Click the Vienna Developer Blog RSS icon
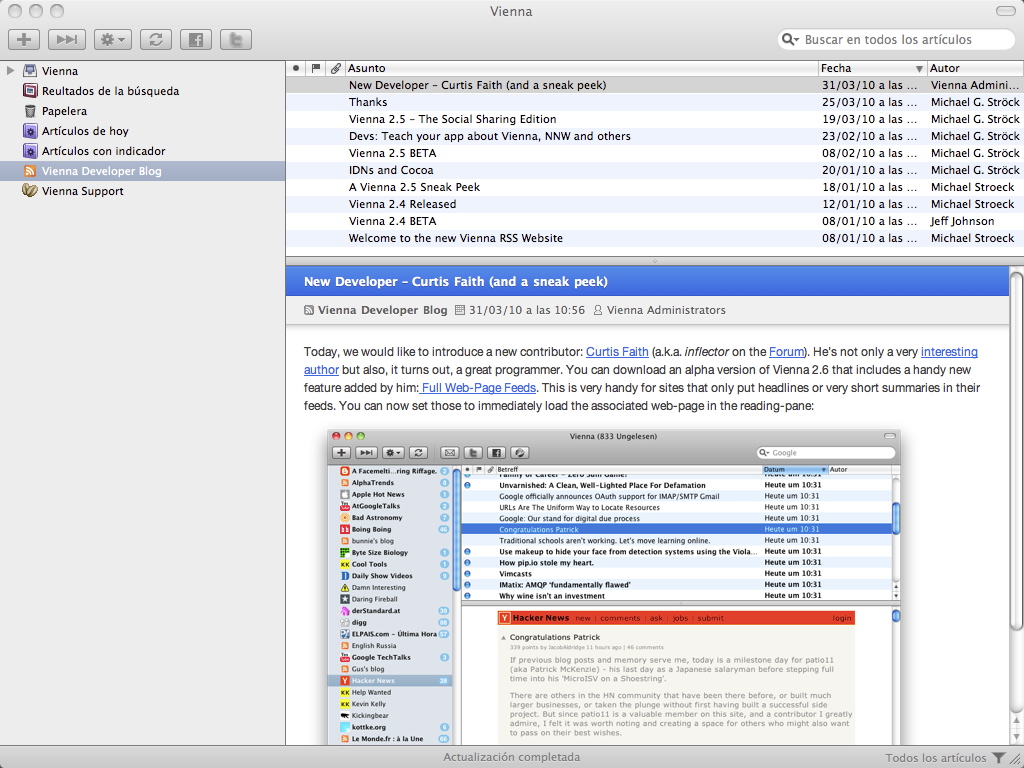 tap(30, 171)
